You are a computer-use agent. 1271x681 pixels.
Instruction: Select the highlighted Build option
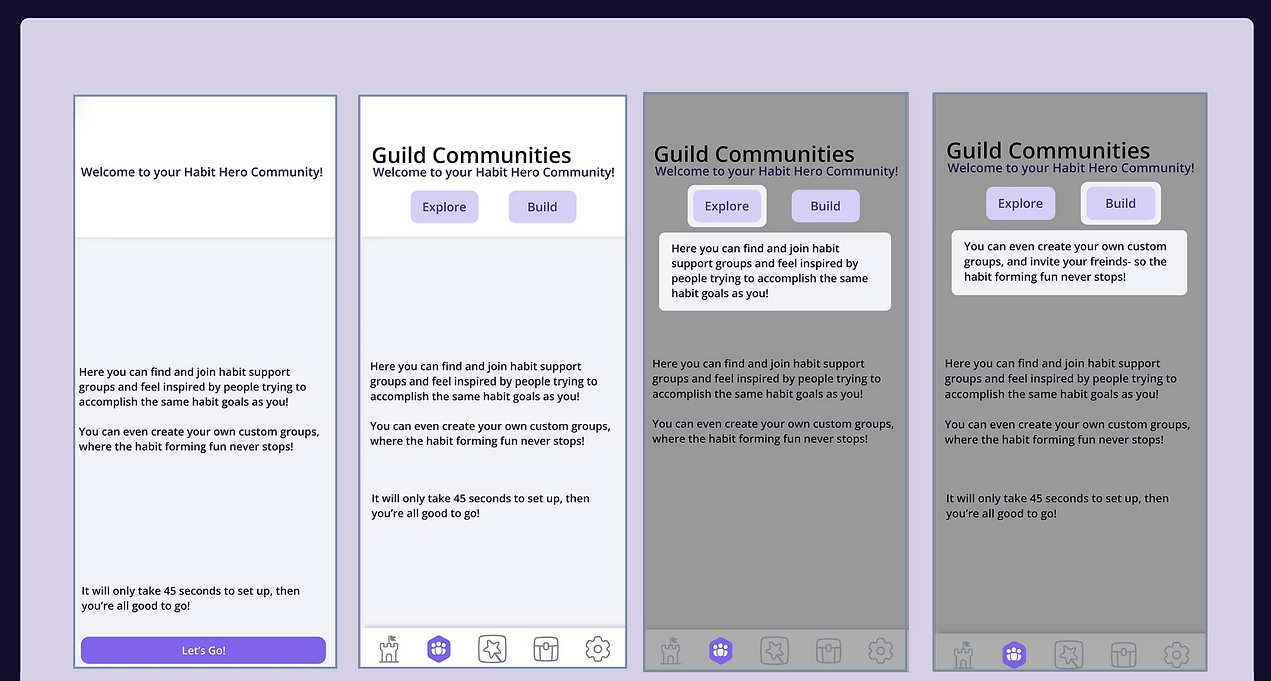coord(1120,202)
